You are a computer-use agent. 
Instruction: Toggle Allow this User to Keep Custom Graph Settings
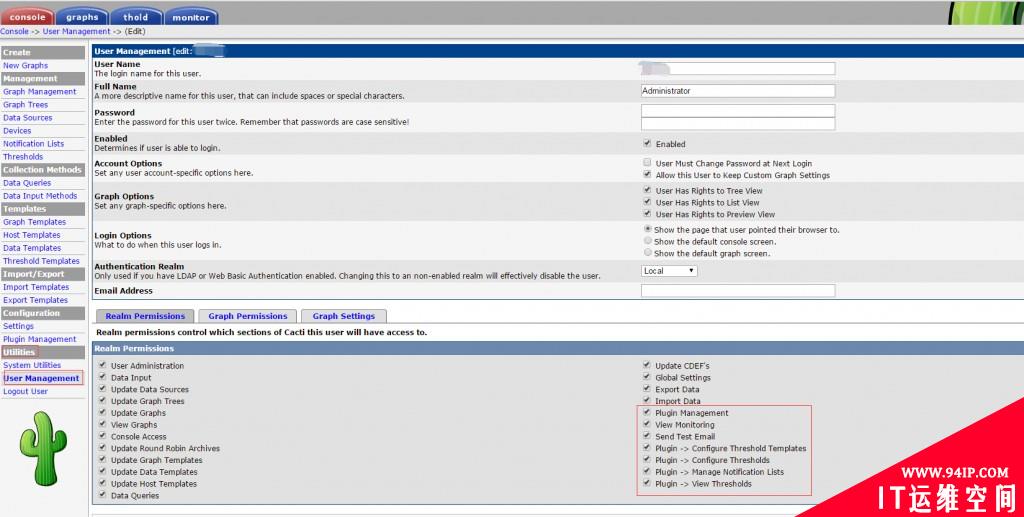(647, 174)
